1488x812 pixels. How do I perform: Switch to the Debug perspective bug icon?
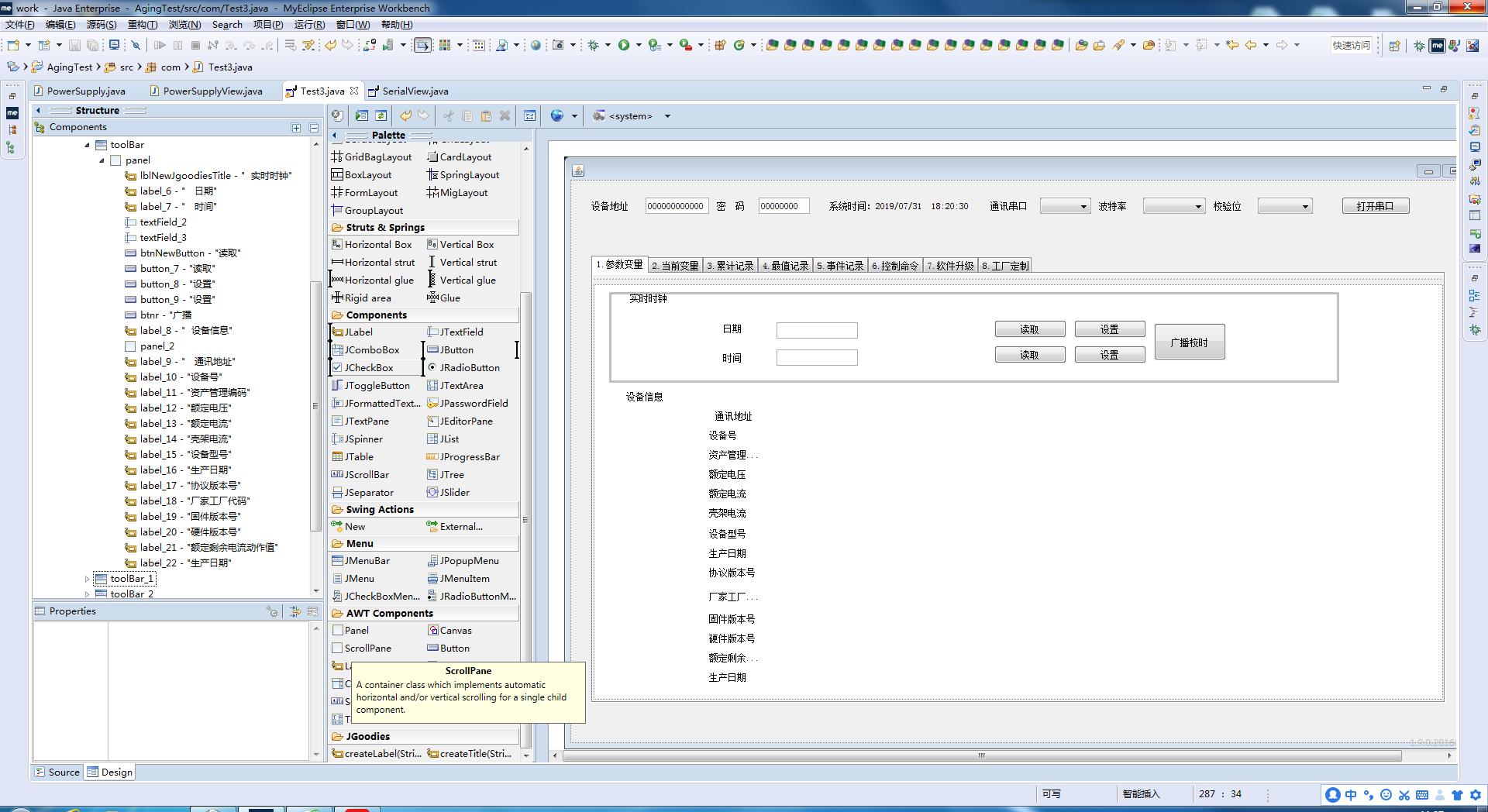pyautogui.click(x=1419, y=46)
